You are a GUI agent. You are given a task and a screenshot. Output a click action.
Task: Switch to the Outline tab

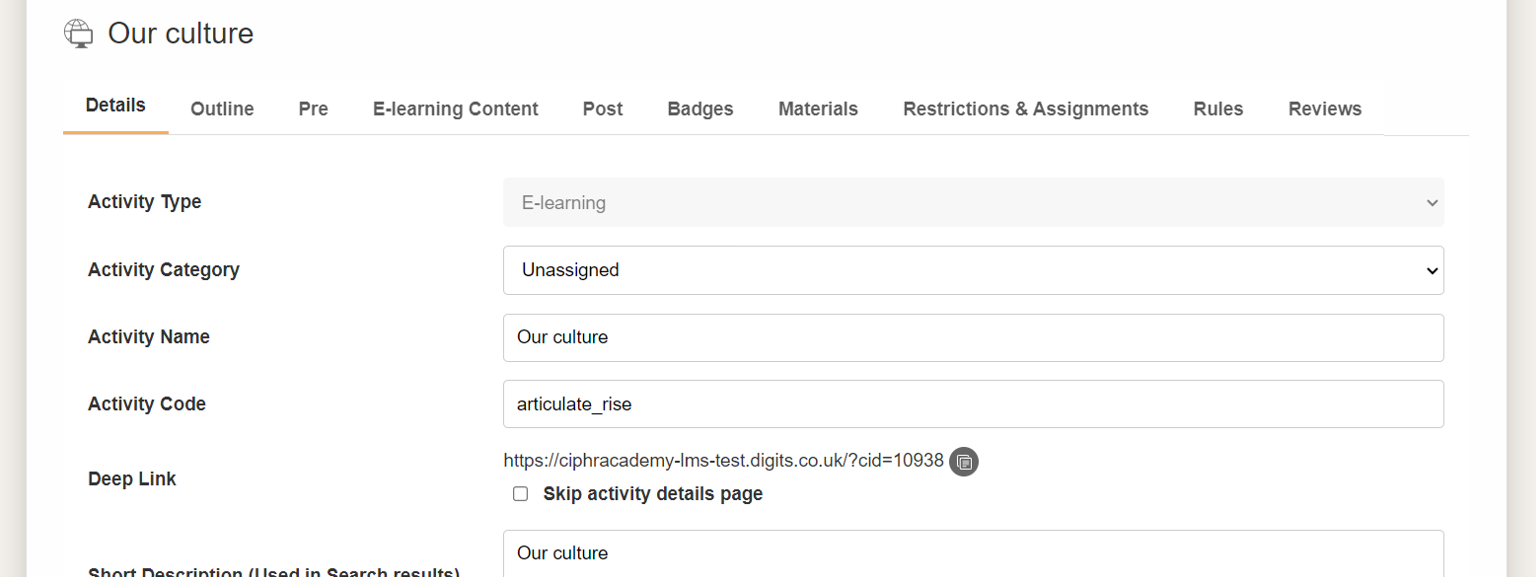click(222, 109)
